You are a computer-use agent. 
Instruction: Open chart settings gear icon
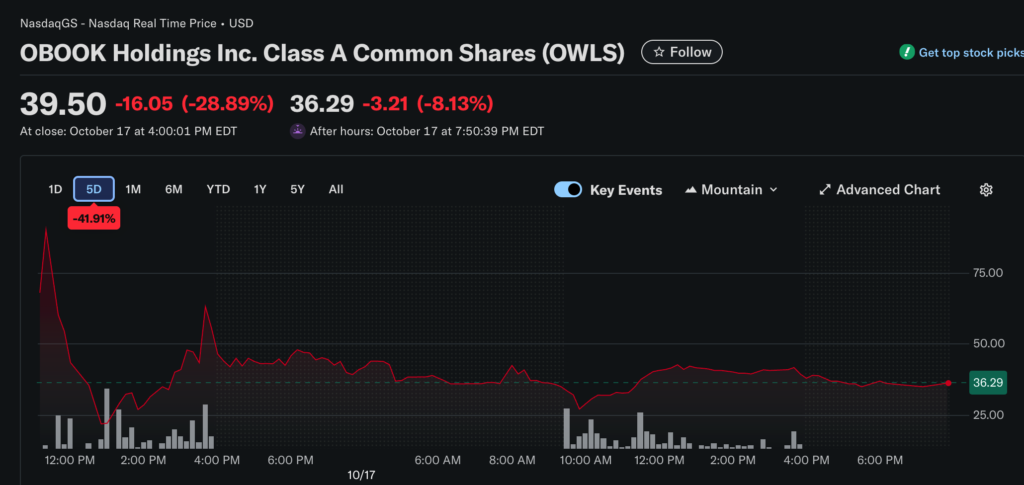click(986, 190)
